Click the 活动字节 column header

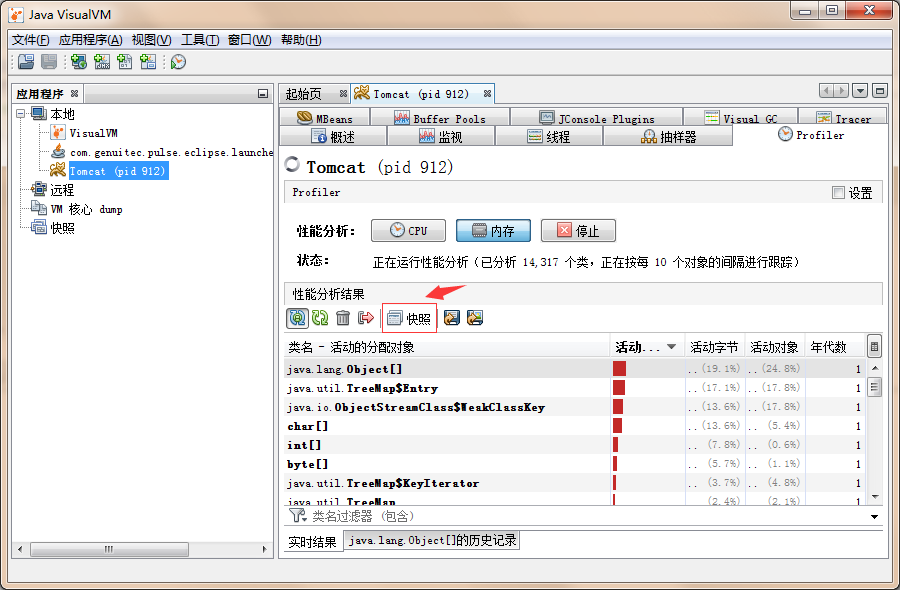point(714,347)
